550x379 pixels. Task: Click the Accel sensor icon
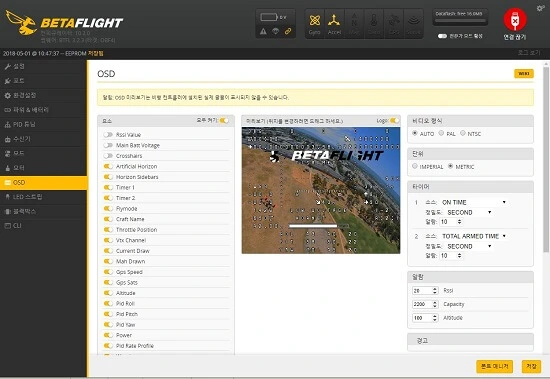click(x=334, y=24)
